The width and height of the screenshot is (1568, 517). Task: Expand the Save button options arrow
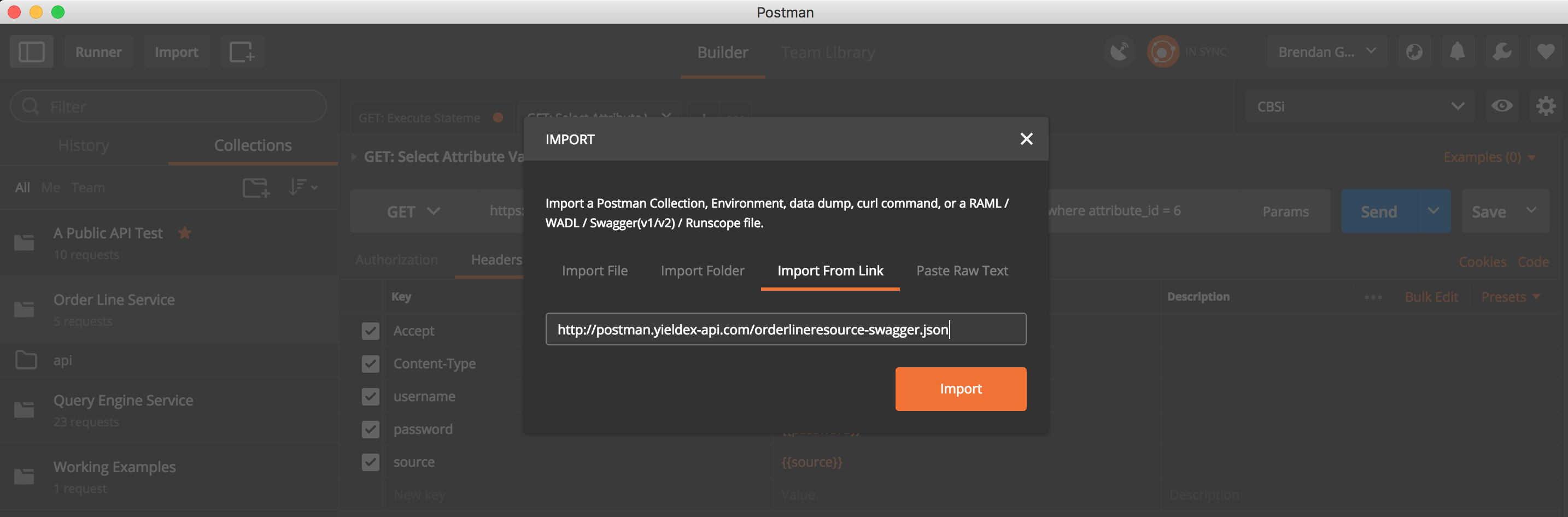[1532, 211]
